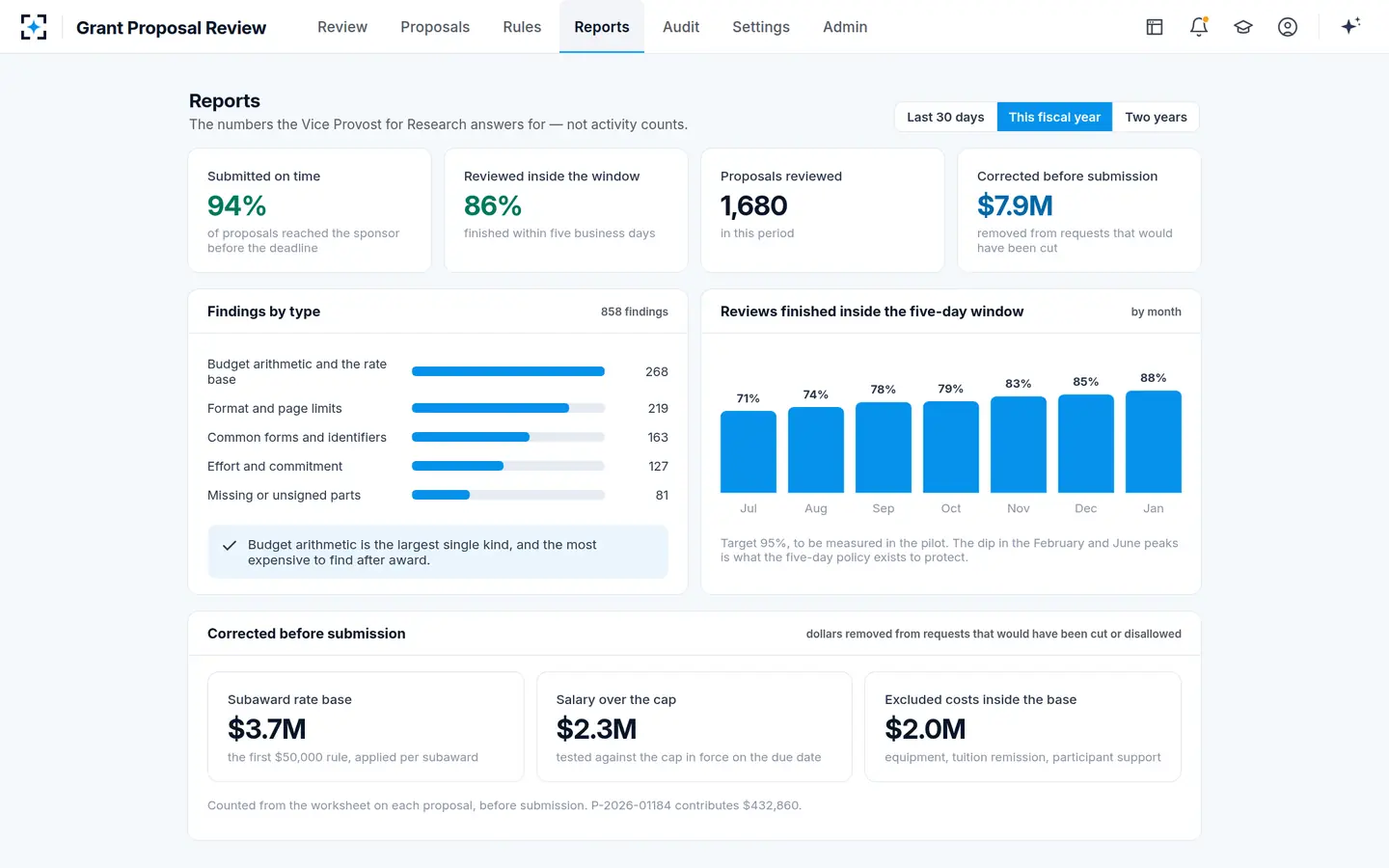The image size is (1389, 868).
Task: Click the December 85% chart bar
Action: point(1086,444)
